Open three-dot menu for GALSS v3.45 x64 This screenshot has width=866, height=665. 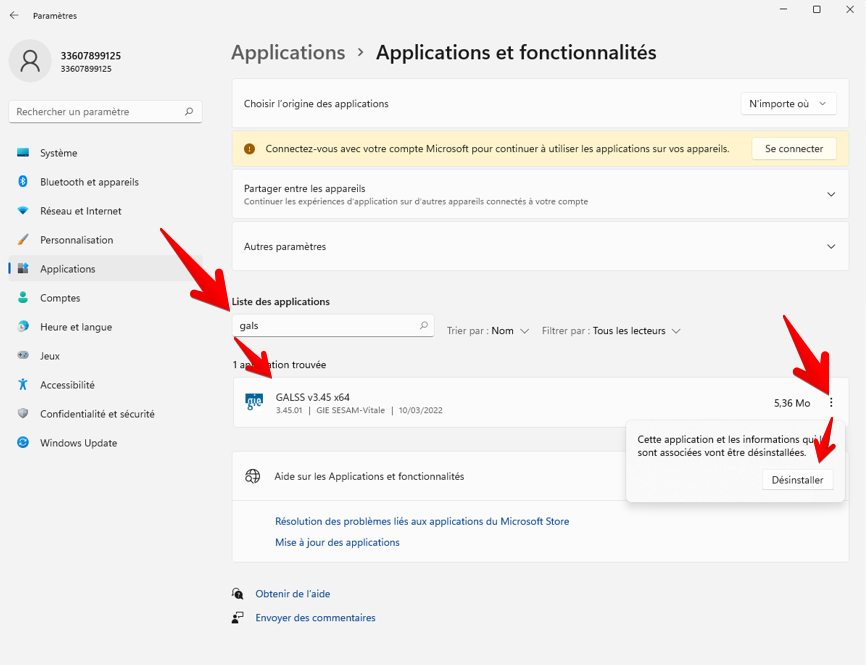[x=831, y=403]
